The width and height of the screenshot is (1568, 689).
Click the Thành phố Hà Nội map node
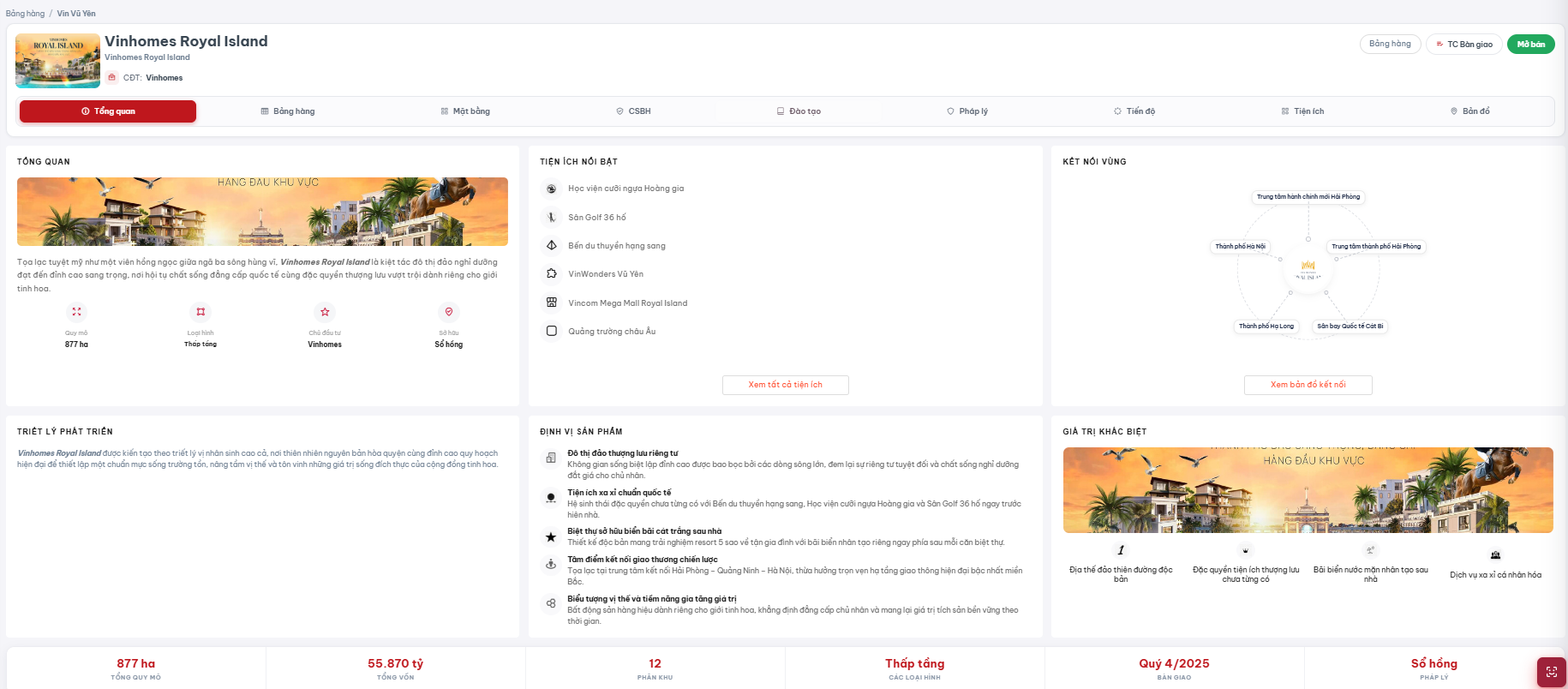click(1240, 247)
